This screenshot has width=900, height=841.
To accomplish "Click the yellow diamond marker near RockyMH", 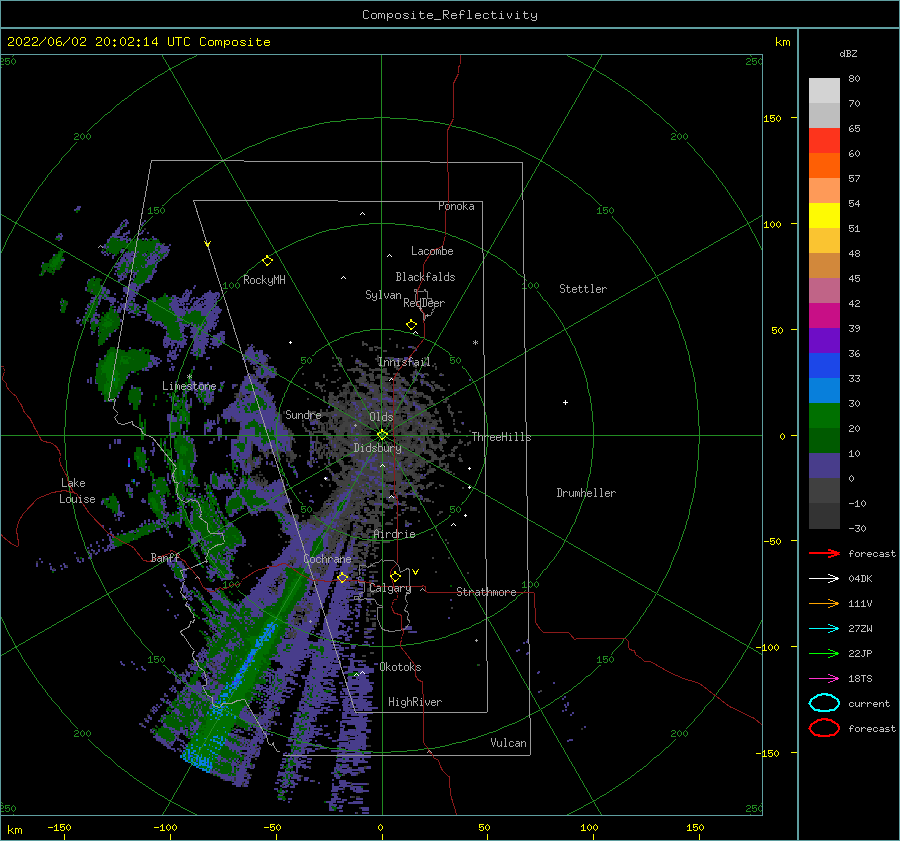I will pos(267,261).
